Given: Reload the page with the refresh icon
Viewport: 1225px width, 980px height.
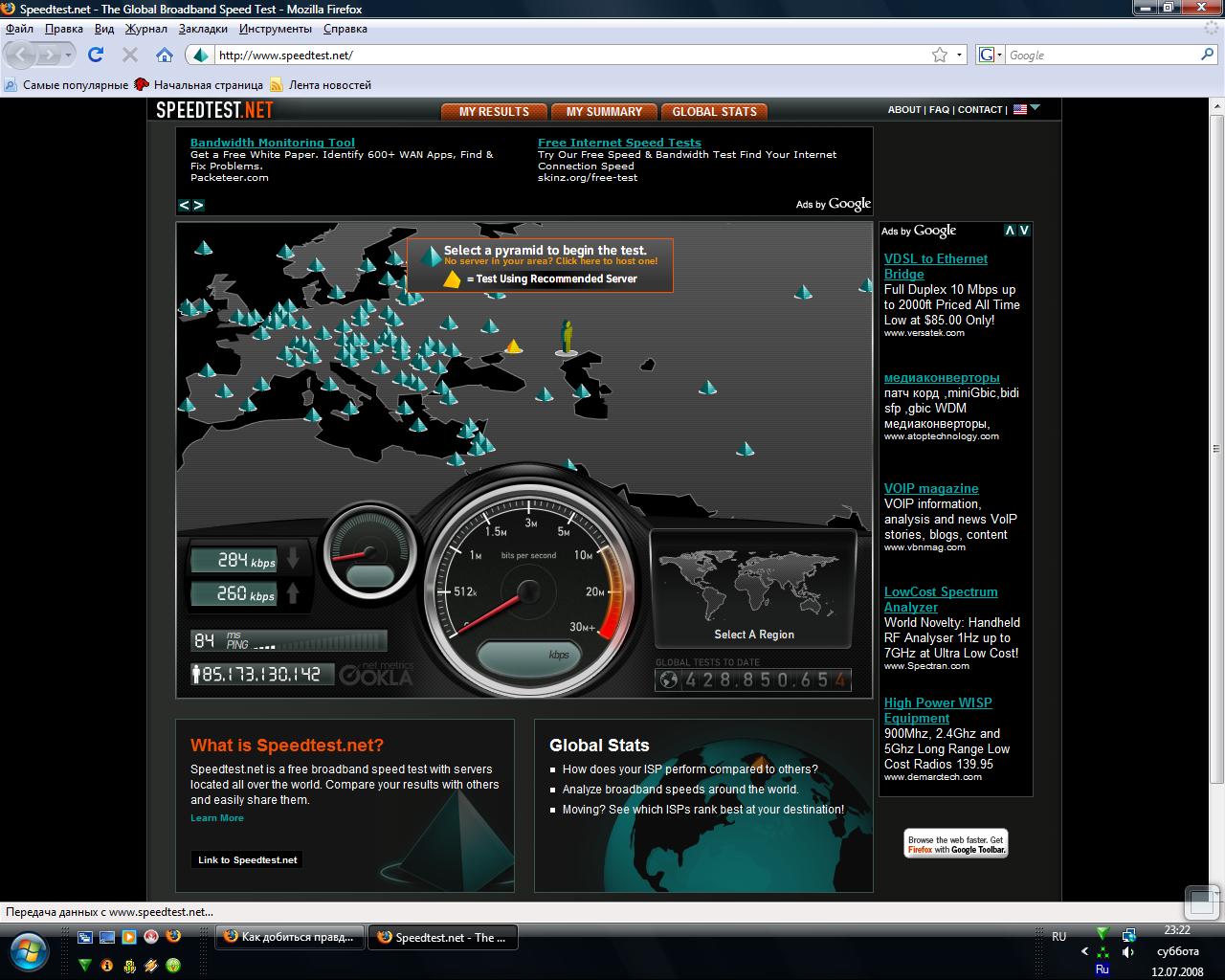Looking at the screenshot, I should point(96,55).
